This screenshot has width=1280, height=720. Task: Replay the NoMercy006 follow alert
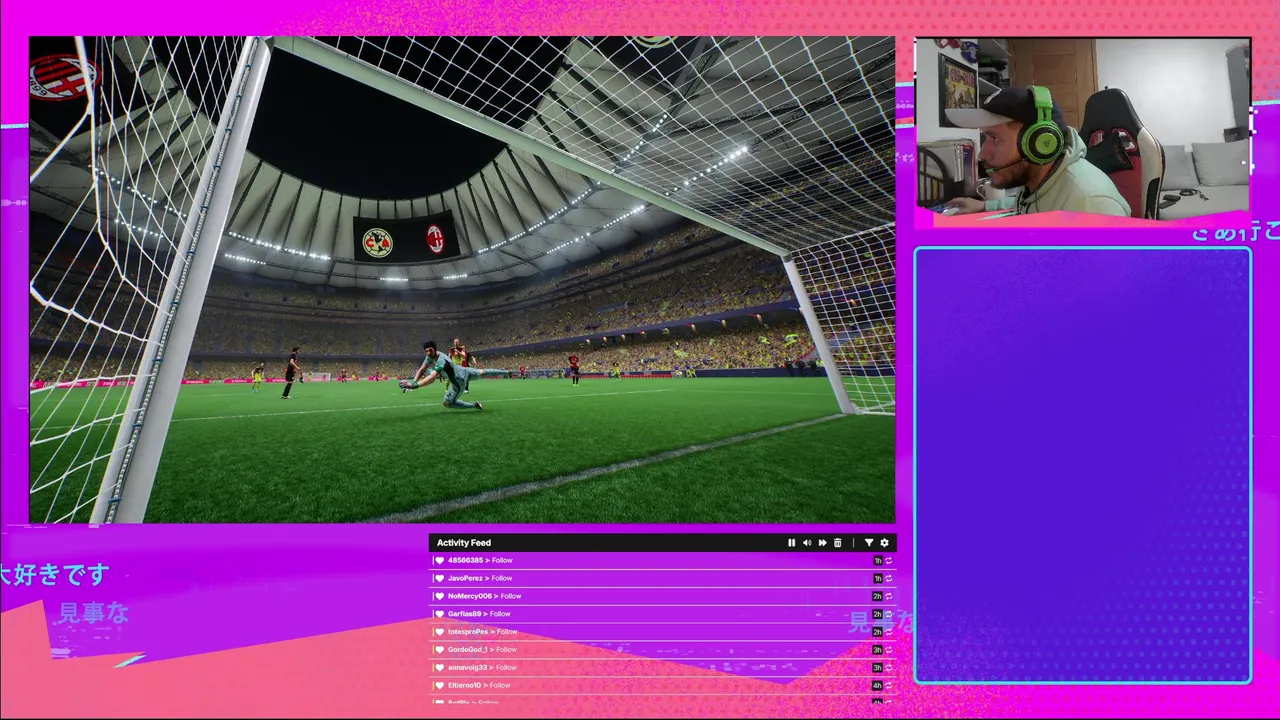[888, 596]
